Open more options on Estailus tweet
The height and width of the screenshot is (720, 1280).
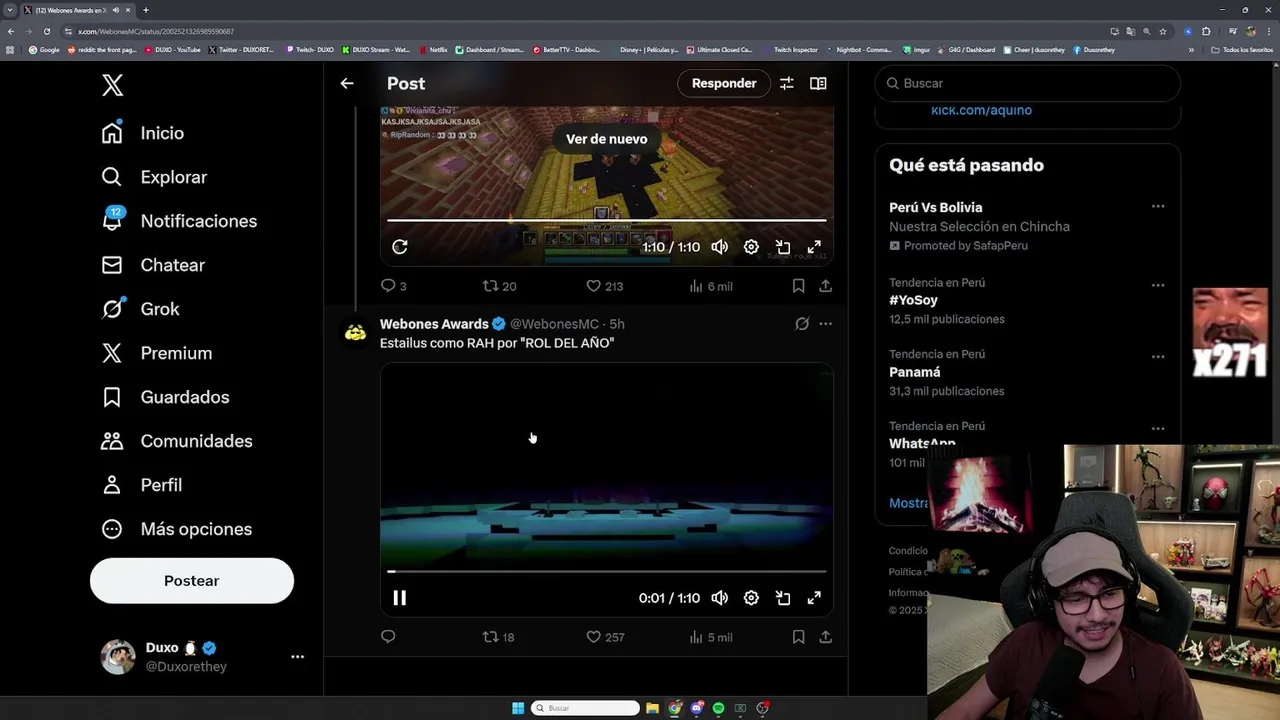(825, 324)
